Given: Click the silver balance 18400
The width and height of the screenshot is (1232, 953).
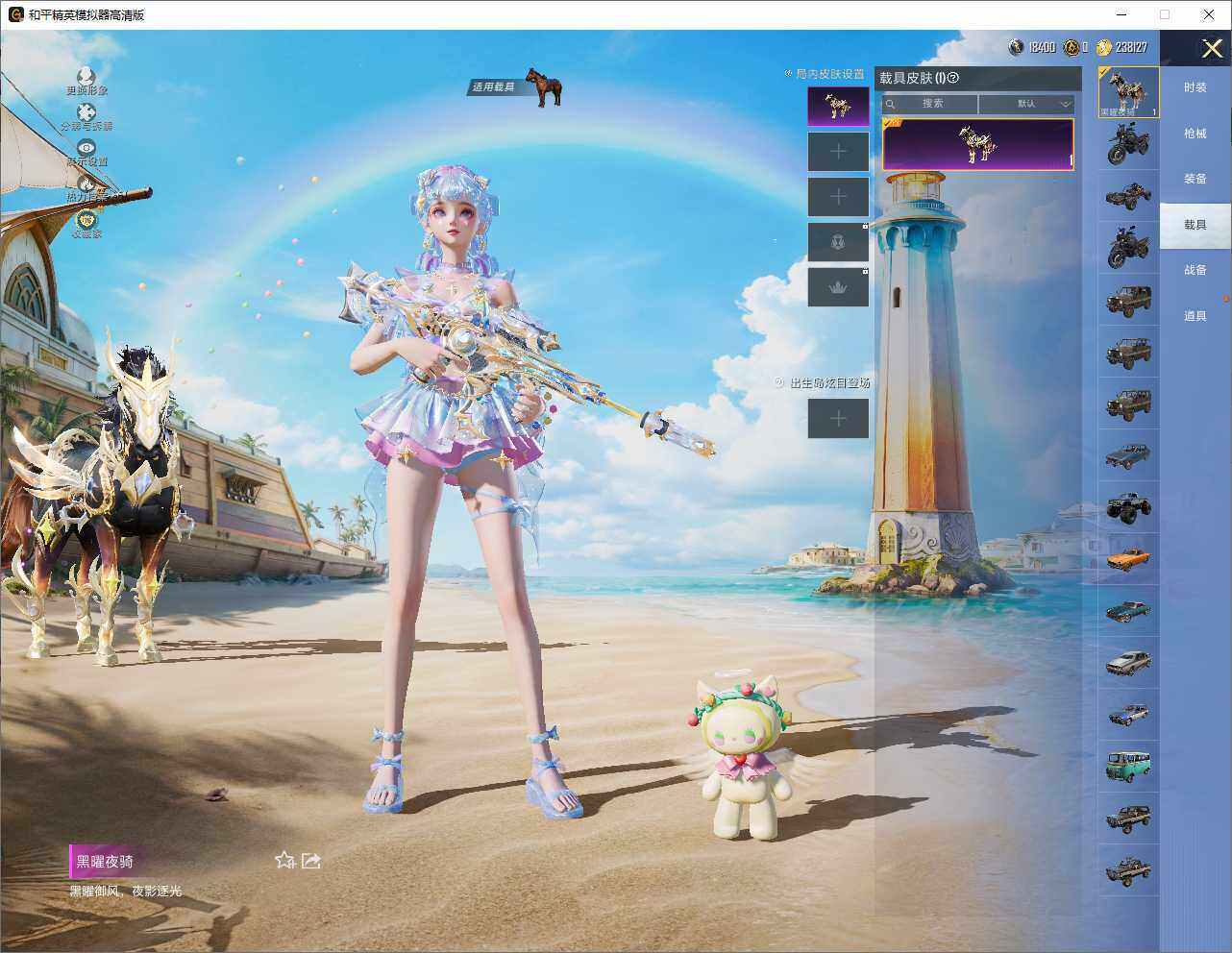Looking at the screenshot, I should coord(1042,47).
